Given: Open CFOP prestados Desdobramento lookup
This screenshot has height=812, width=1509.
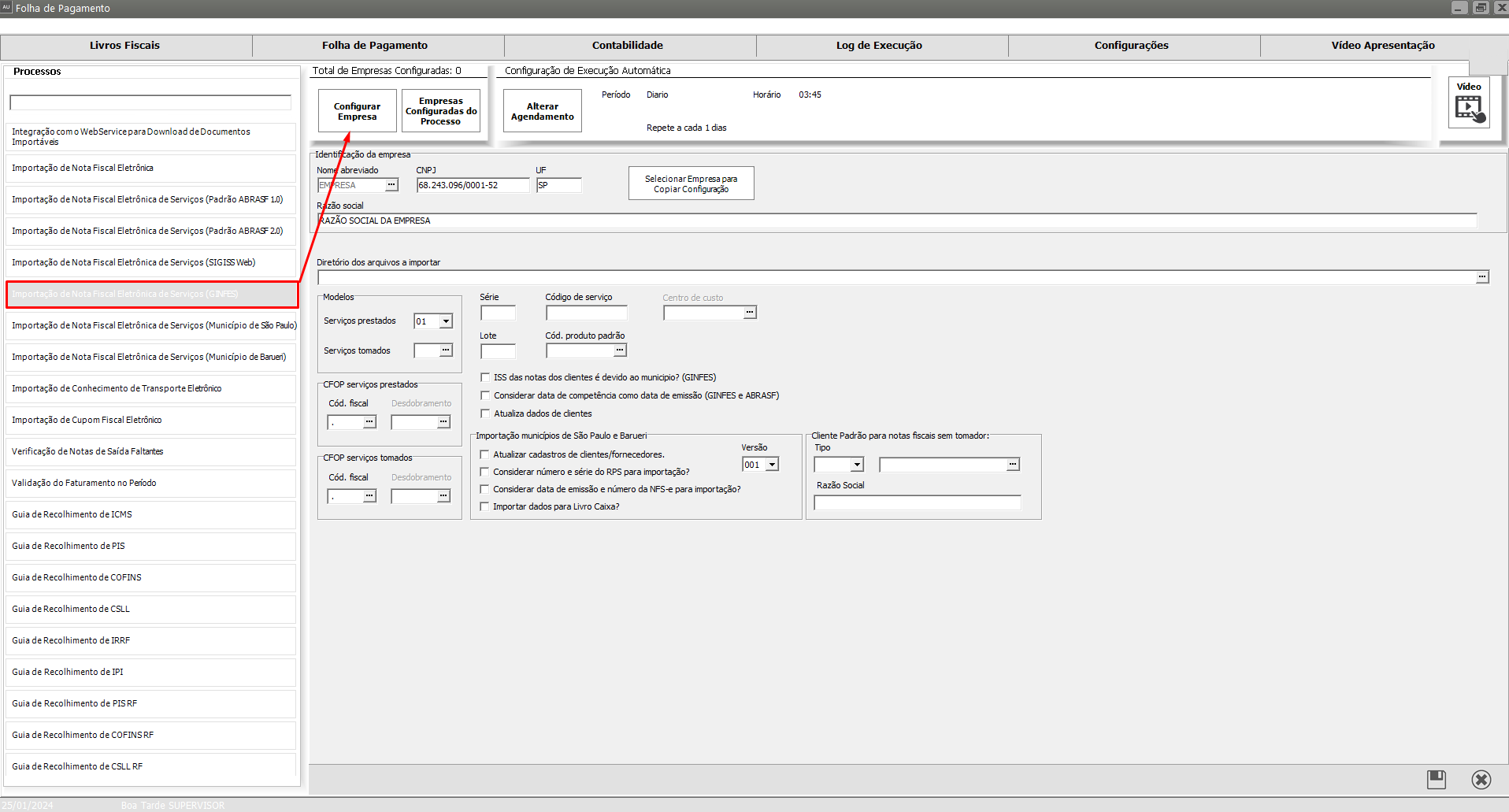Looking at the screenshot, I should pos(443,422).
